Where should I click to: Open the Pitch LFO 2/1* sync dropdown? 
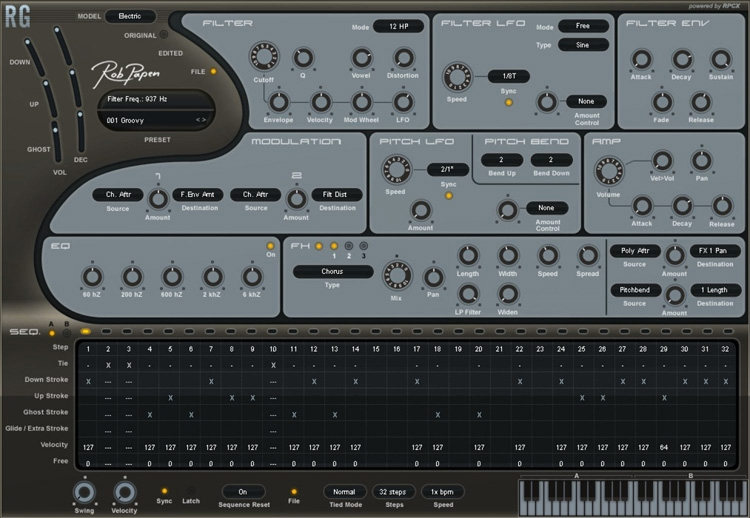tap(447, 169)
